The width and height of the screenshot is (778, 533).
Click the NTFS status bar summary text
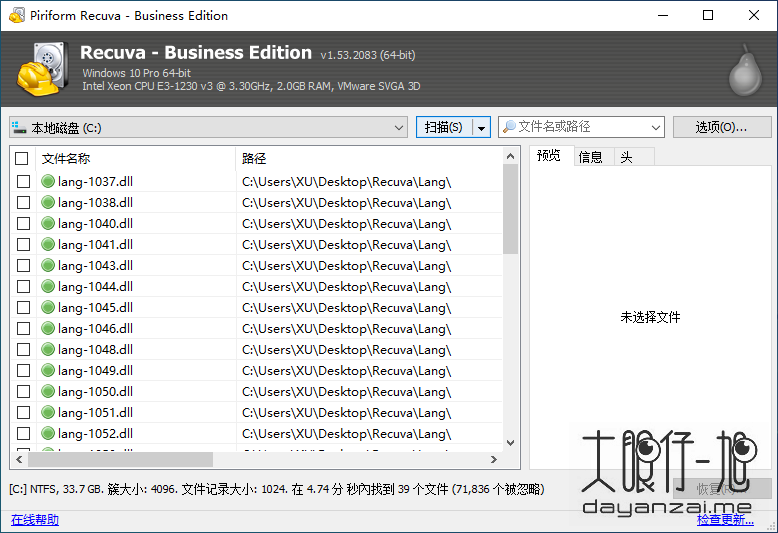277,489
